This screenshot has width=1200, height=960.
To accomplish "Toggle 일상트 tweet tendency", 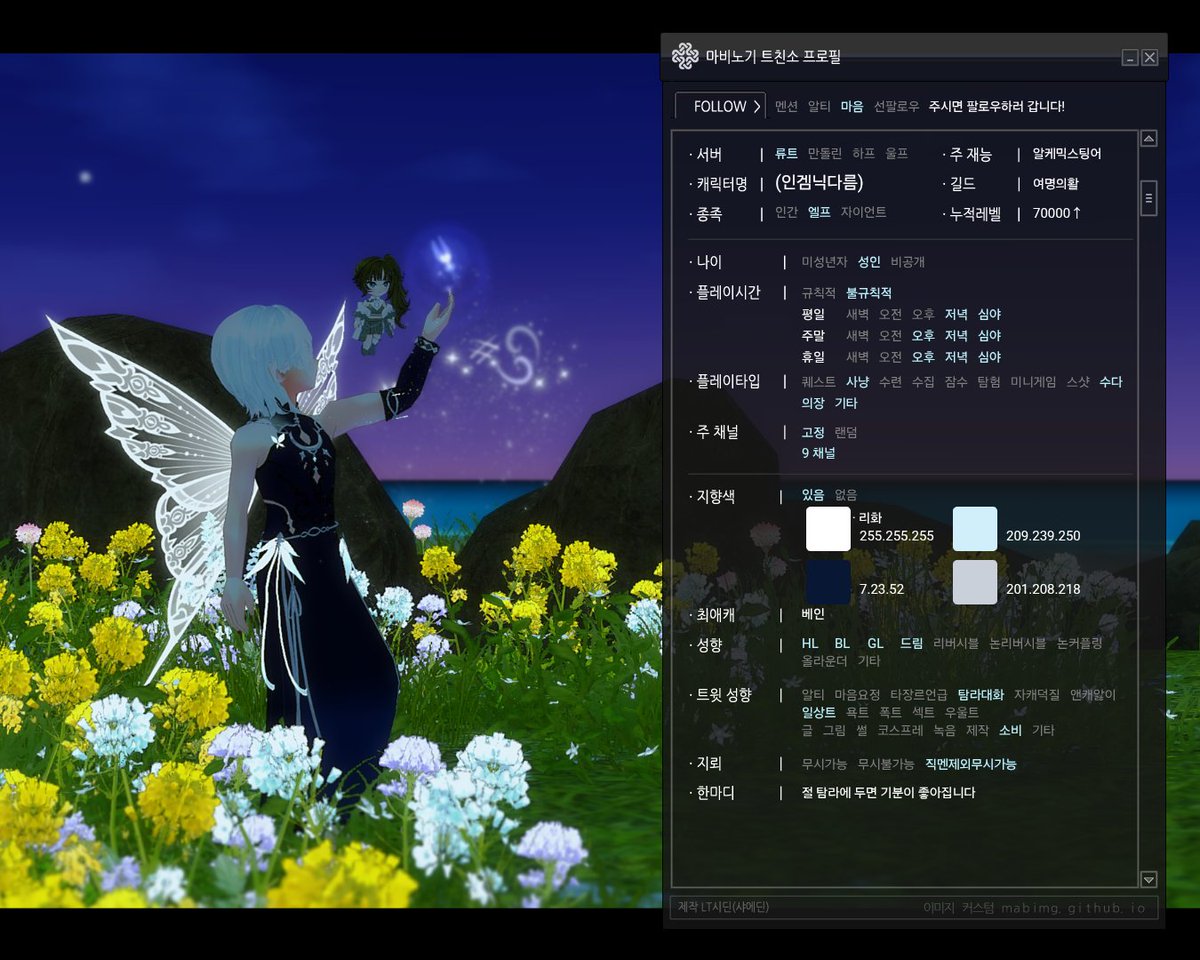I will (819, 712).
